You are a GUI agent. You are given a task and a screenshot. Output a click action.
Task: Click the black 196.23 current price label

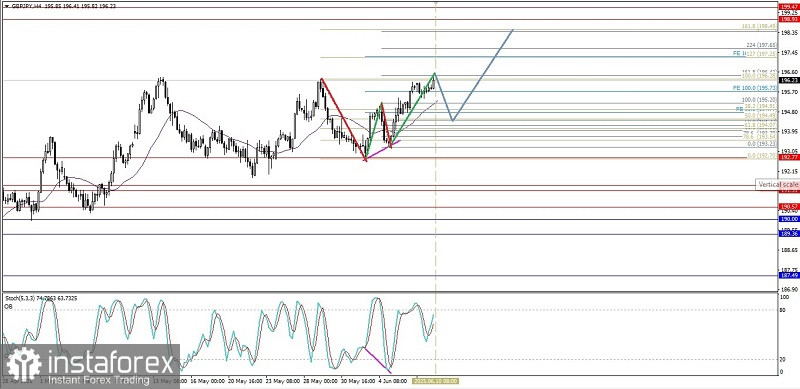pos(789,80)
